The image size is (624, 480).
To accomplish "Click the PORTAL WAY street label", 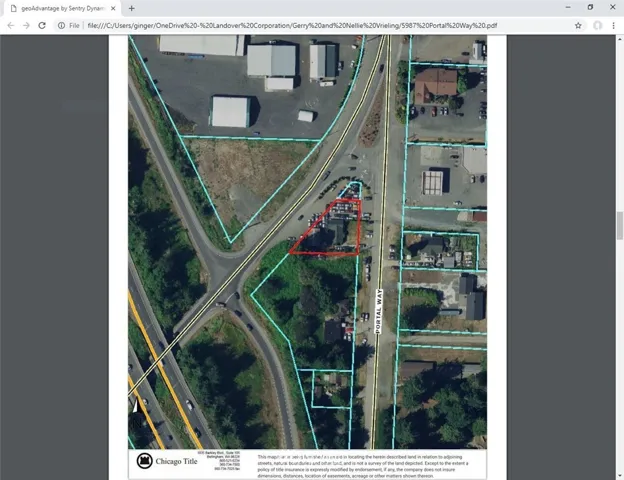I will (378, 312).
